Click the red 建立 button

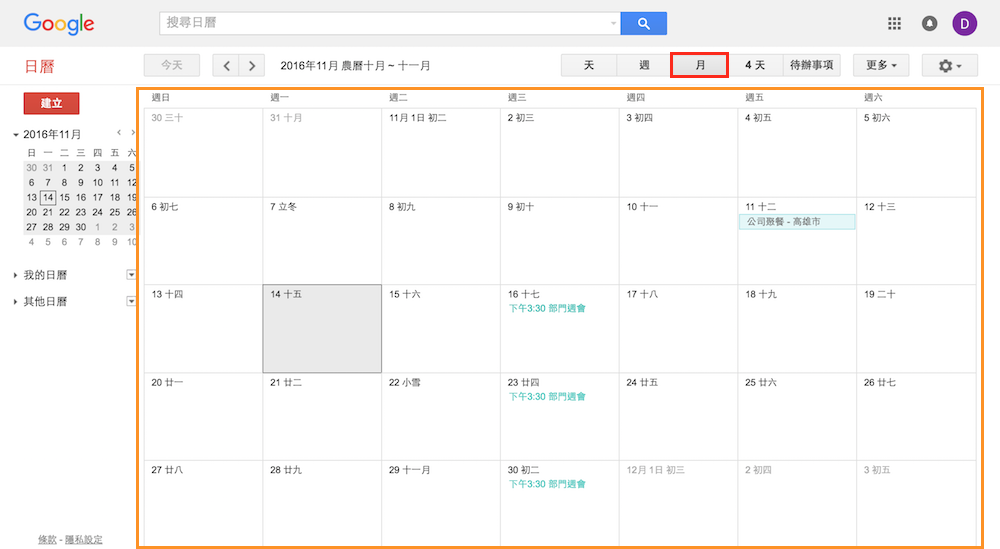coord(51,104)
